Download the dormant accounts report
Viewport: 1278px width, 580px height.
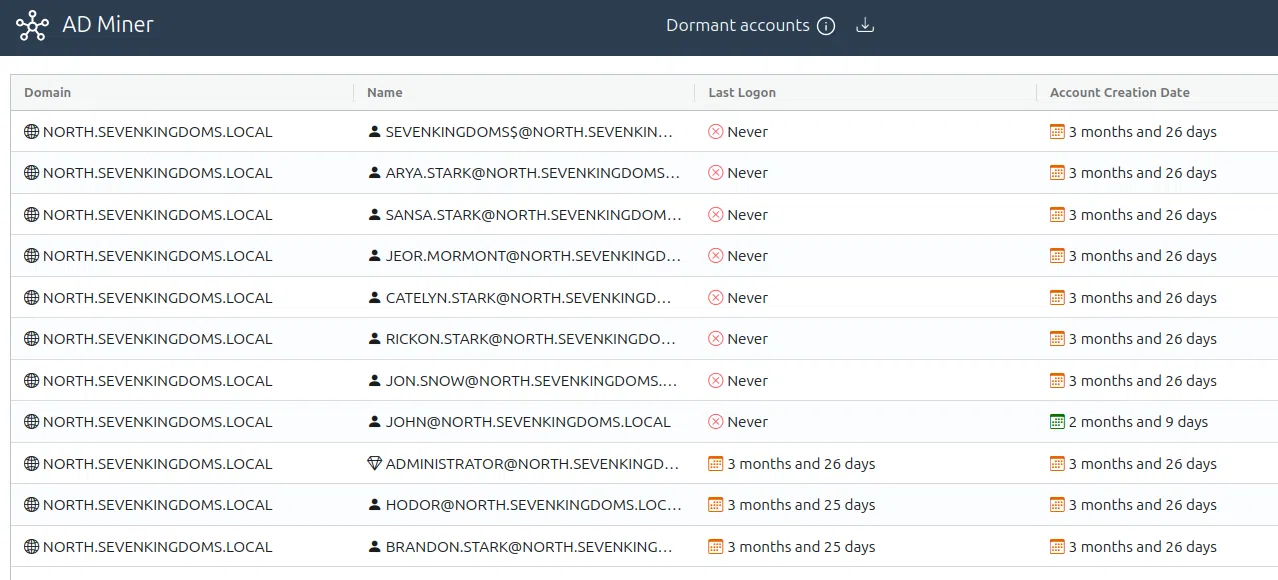[866, 26]
